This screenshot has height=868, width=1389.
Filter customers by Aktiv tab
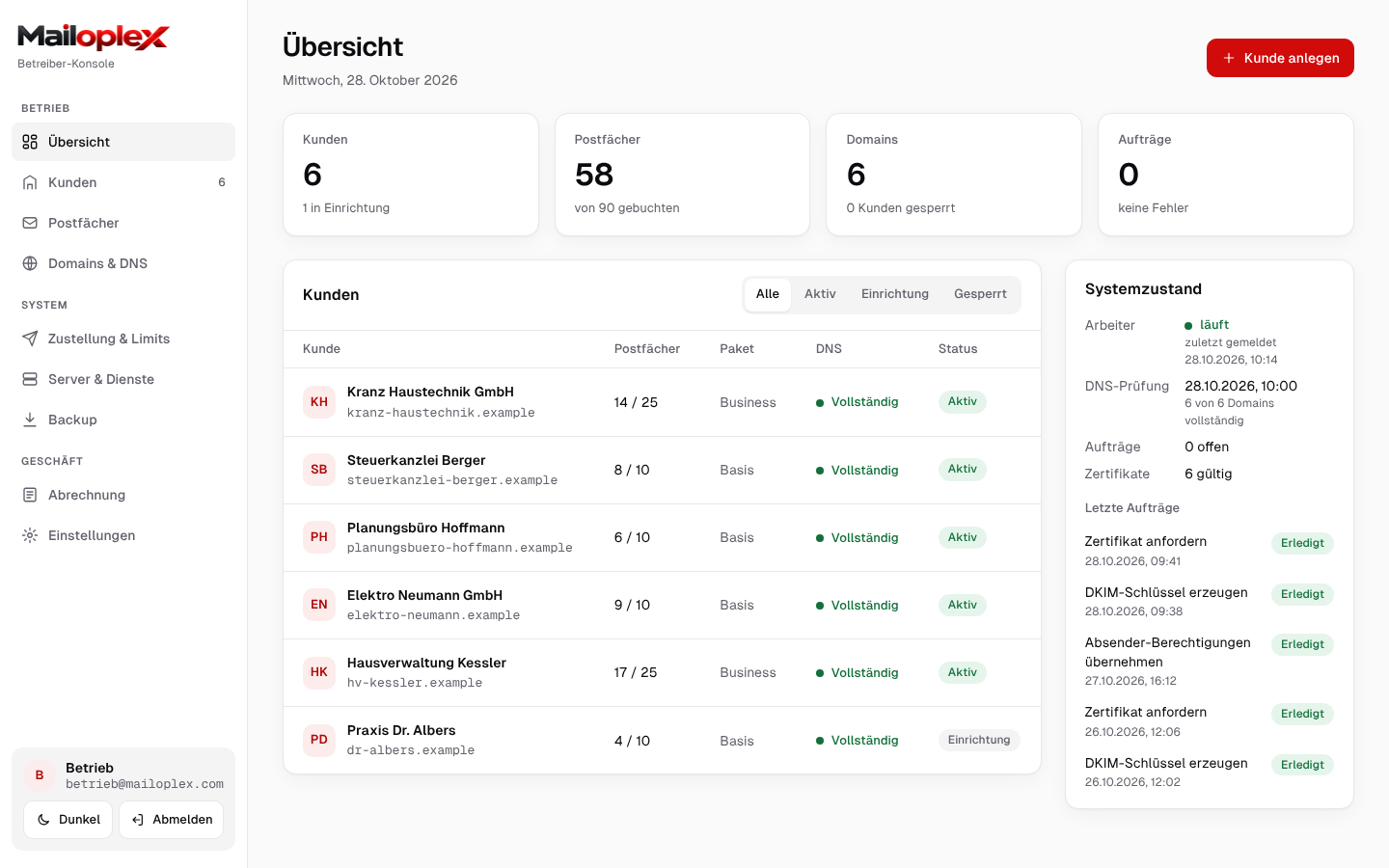820,294
